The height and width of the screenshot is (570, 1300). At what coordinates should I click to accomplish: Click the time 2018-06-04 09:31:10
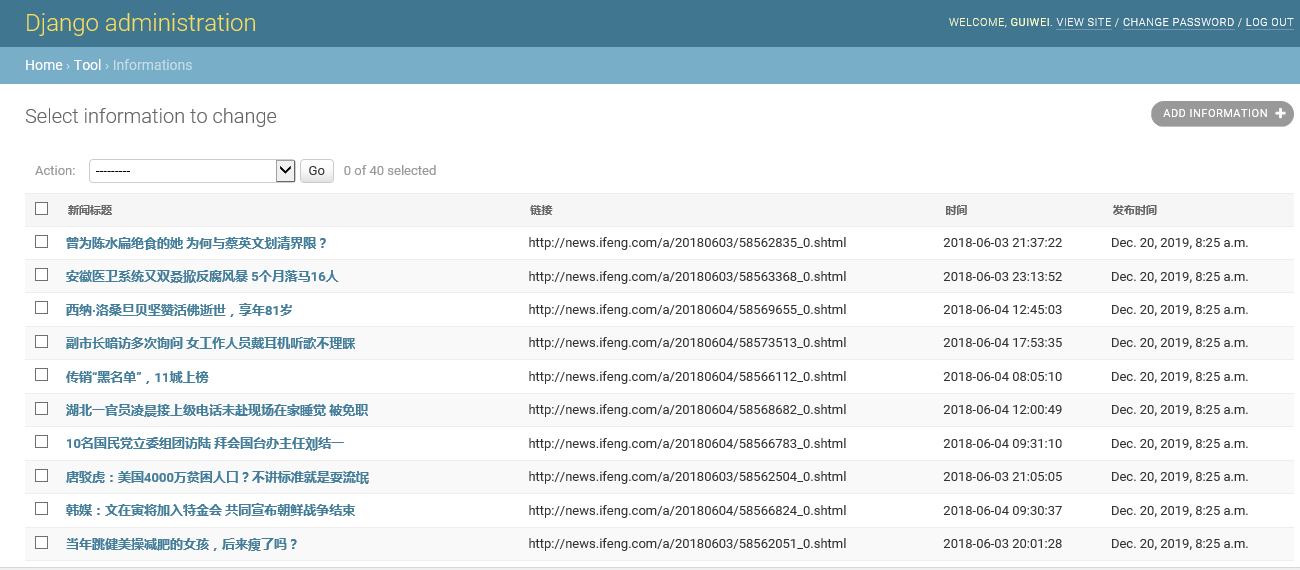[x=1002, y=443]
